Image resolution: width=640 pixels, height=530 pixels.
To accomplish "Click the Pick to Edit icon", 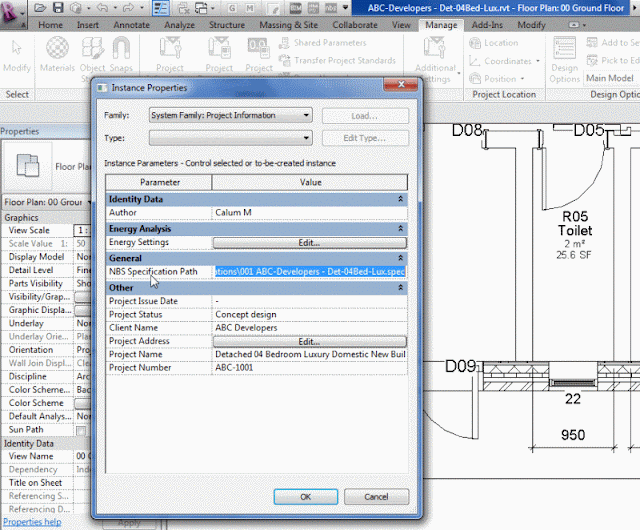I will click(x=592, y=60).
